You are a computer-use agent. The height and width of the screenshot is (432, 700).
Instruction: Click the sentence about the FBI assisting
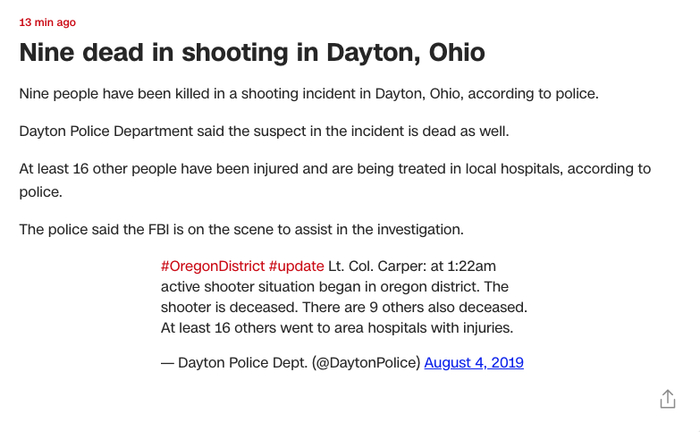pos(241,229)
